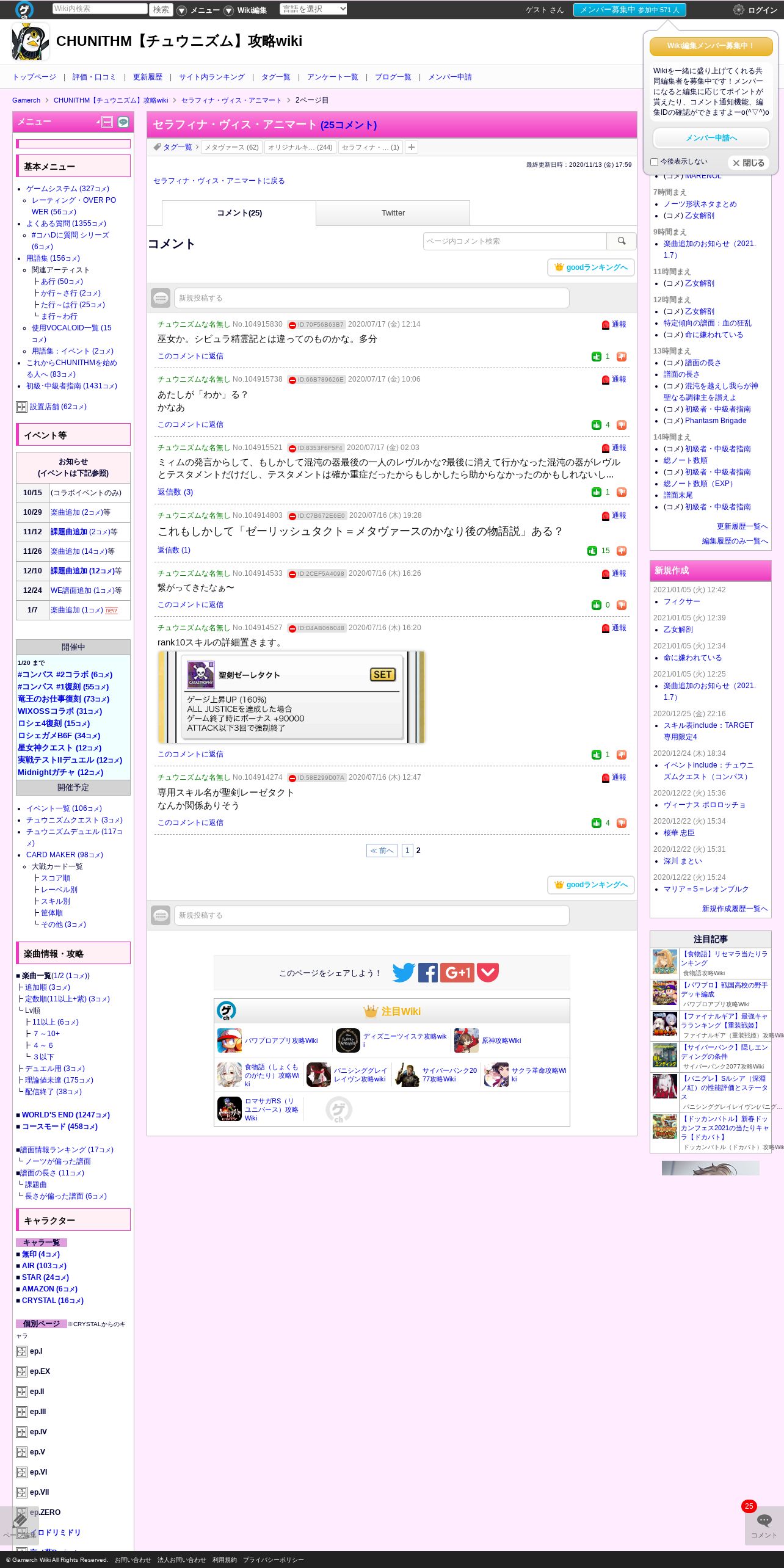Open the メタヴァース (62) tag

tap(231, 147)
